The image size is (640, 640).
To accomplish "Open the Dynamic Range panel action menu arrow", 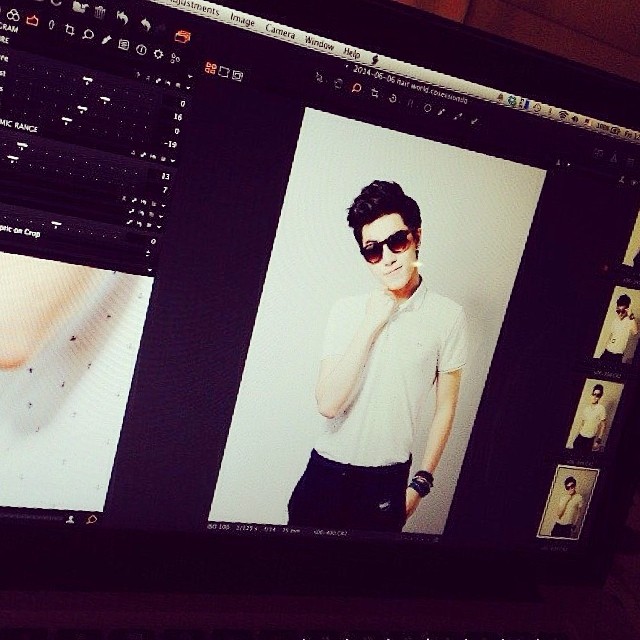I will (x=173, y=161).
